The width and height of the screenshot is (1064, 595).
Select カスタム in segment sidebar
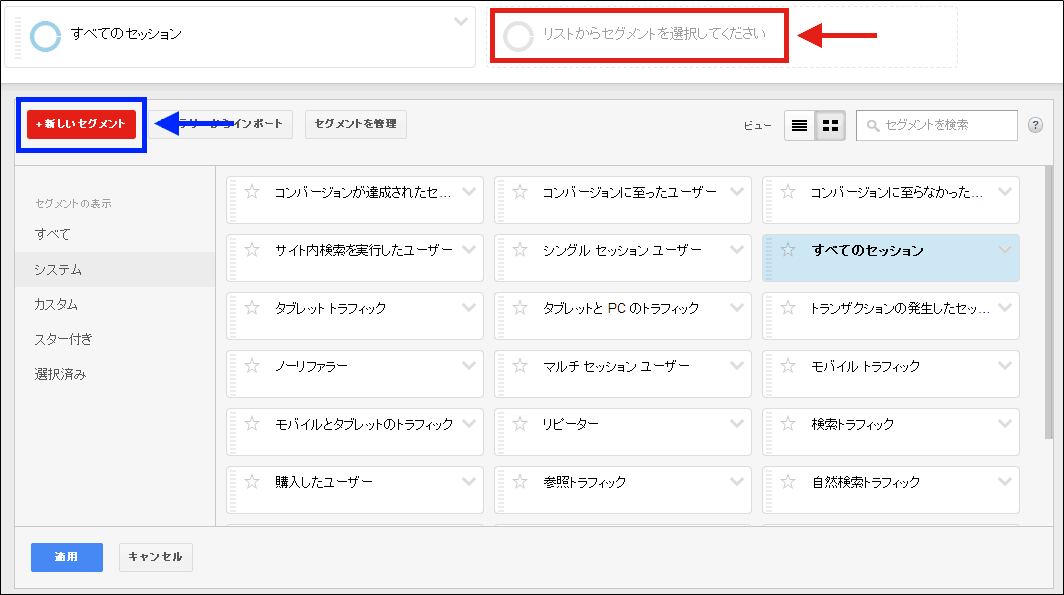pos(56,304)
